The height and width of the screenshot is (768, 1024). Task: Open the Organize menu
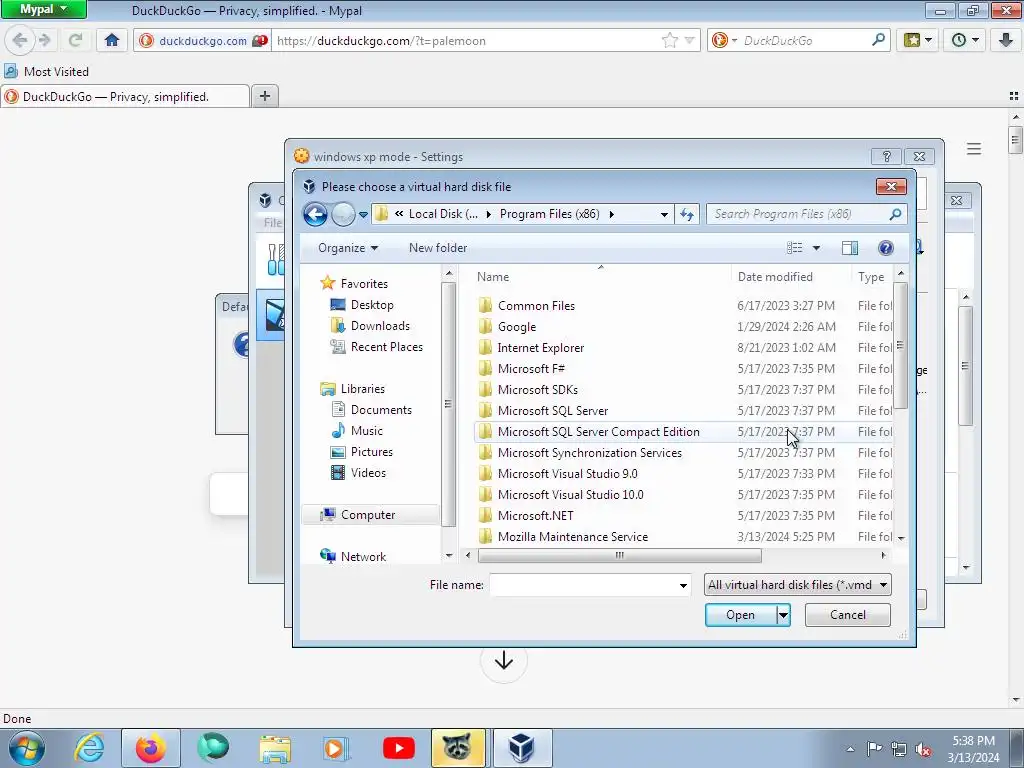[347, 248]
